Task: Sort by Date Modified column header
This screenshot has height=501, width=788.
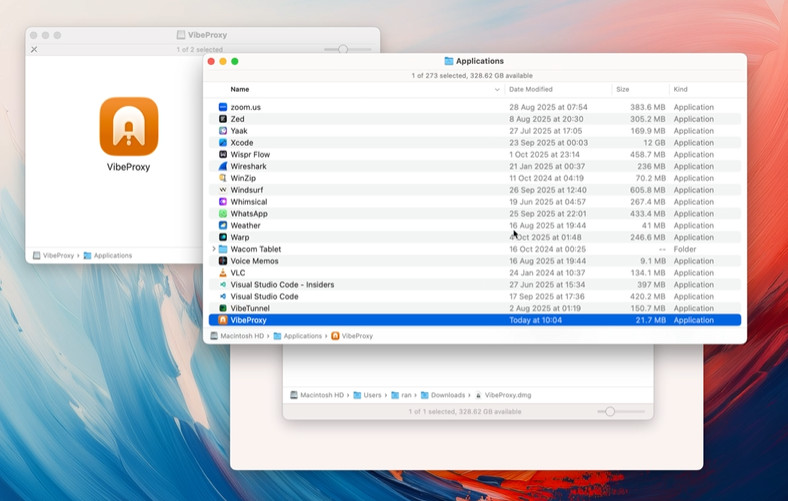Action: [x=531, y=89]
